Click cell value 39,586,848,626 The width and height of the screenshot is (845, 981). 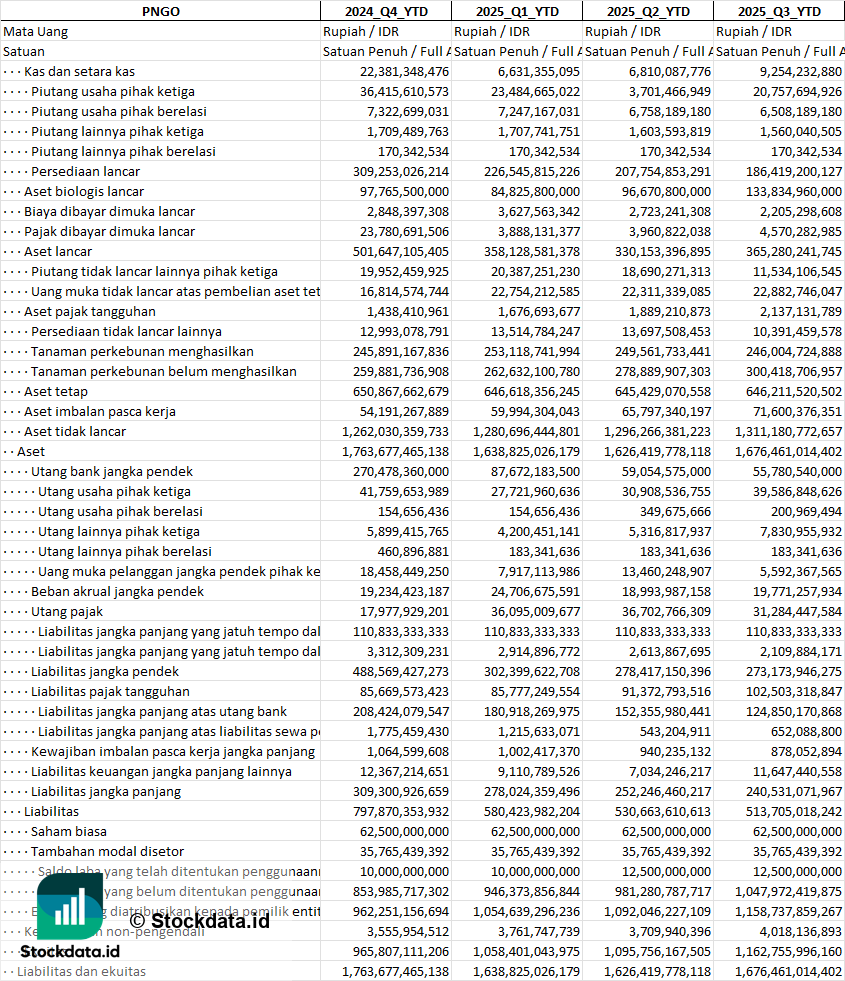(797, 491)
